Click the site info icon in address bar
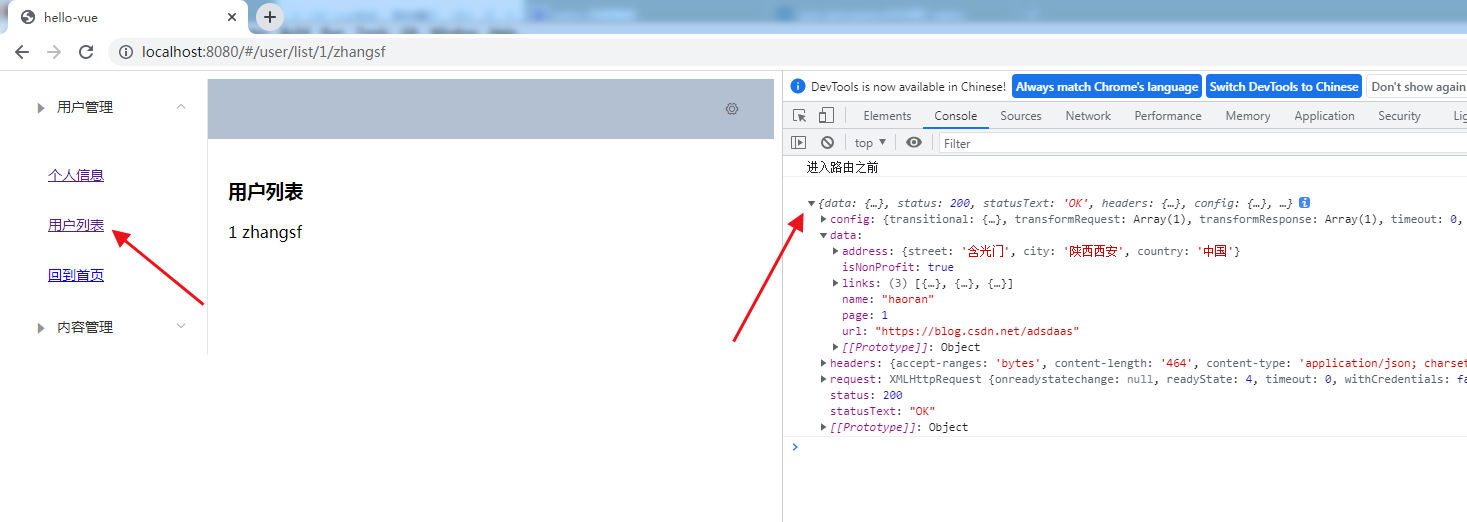Image resolution: width=1467 pixels, height=522 pixels. click(125, 52)
